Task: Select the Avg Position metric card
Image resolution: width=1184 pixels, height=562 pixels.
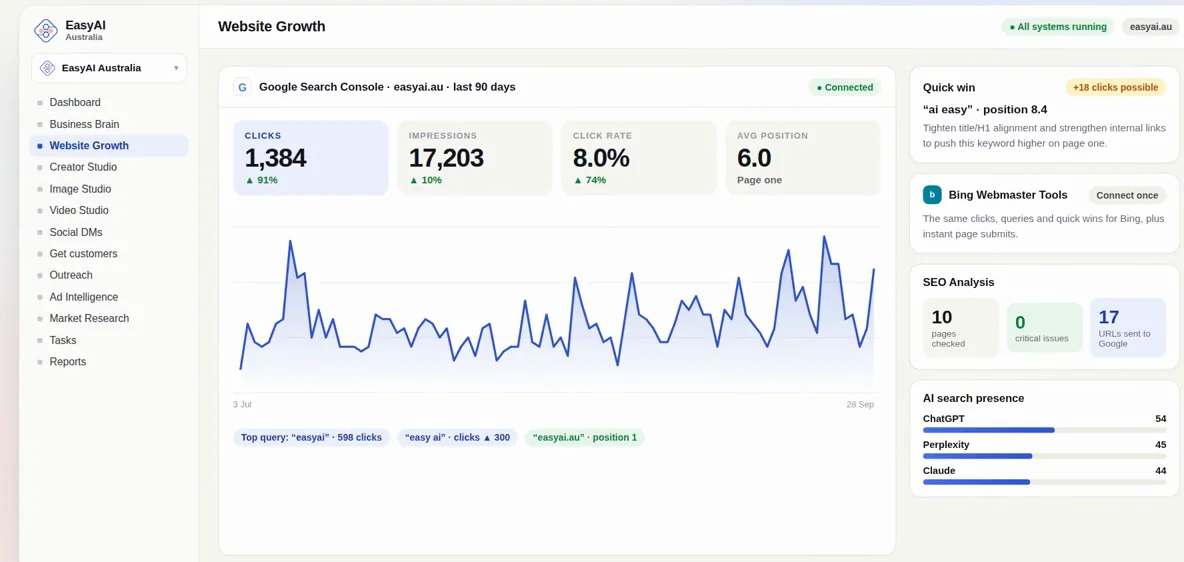Action: (x=803, y=158)
